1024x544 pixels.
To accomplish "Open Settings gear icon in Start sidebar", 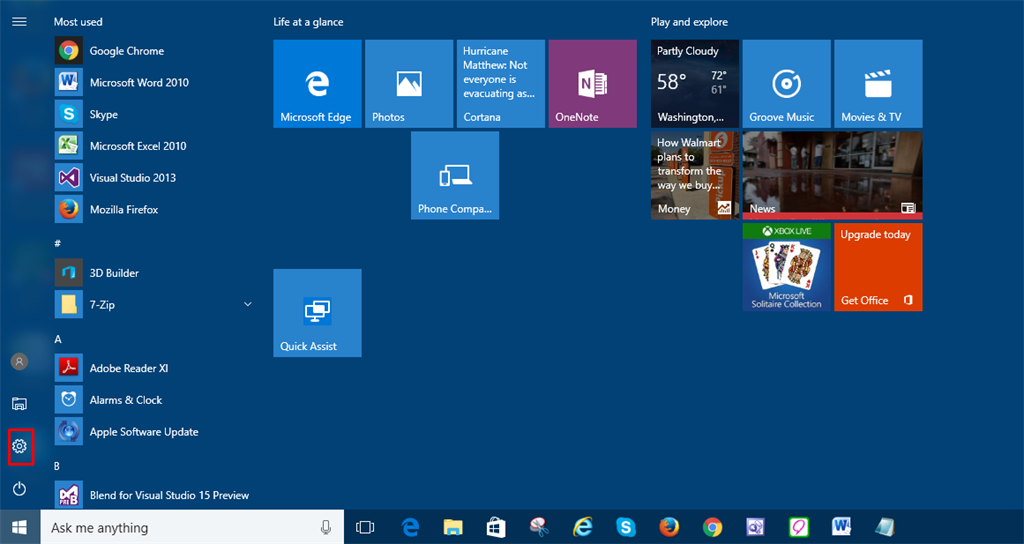I will [x=19, y=446].
